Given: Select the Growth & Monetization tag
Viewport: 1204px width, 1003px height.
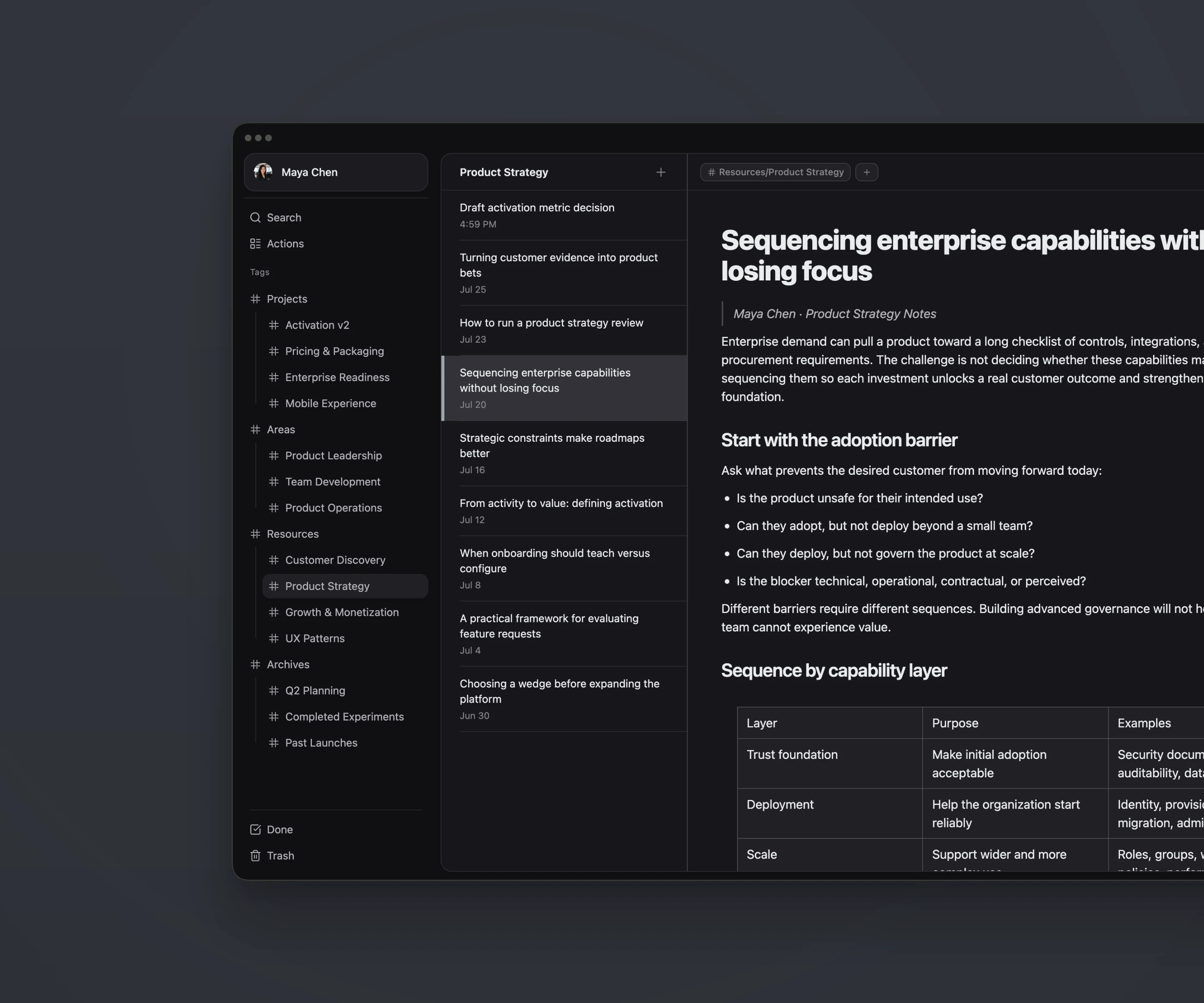Looking at the screenshot, I should click(x=345, y=612).
